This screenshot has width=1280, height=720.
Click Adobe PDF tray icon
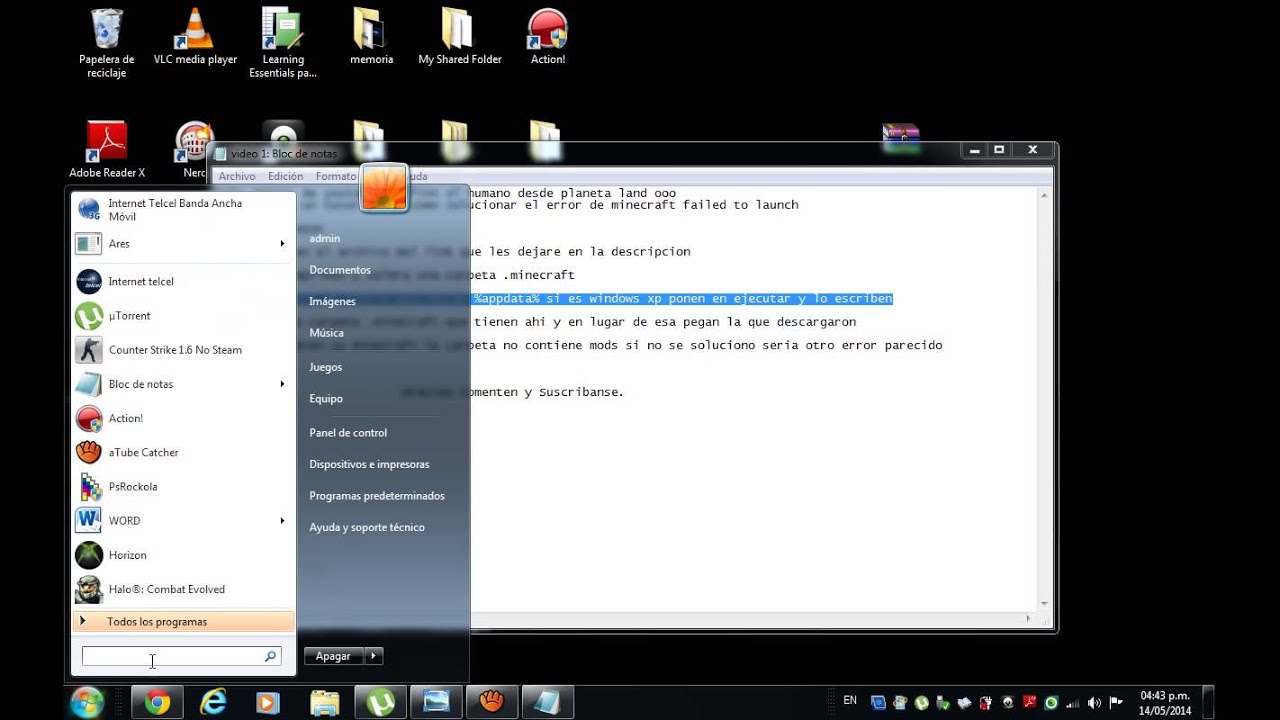[x=1030, y=703]
